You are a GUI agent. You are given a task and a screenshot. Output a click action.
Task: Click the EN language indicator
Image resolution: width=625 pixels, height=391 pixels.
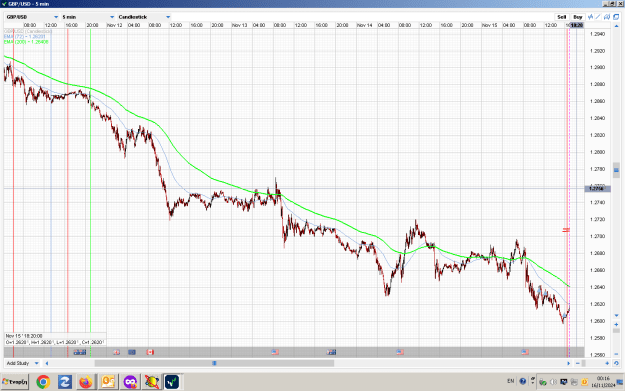[511, 381]
